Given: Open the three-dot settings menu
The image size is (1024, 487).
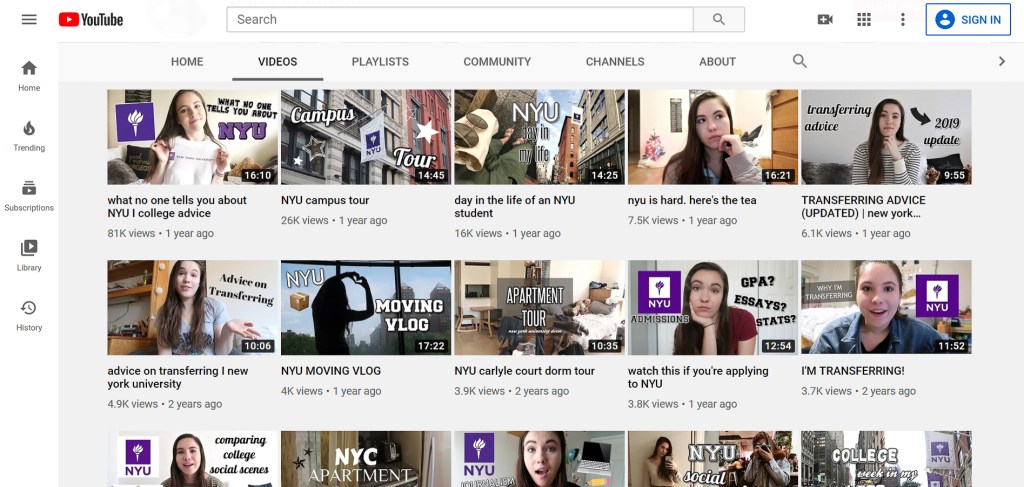Looking at the screenshot, I should (x=903, y=20).
